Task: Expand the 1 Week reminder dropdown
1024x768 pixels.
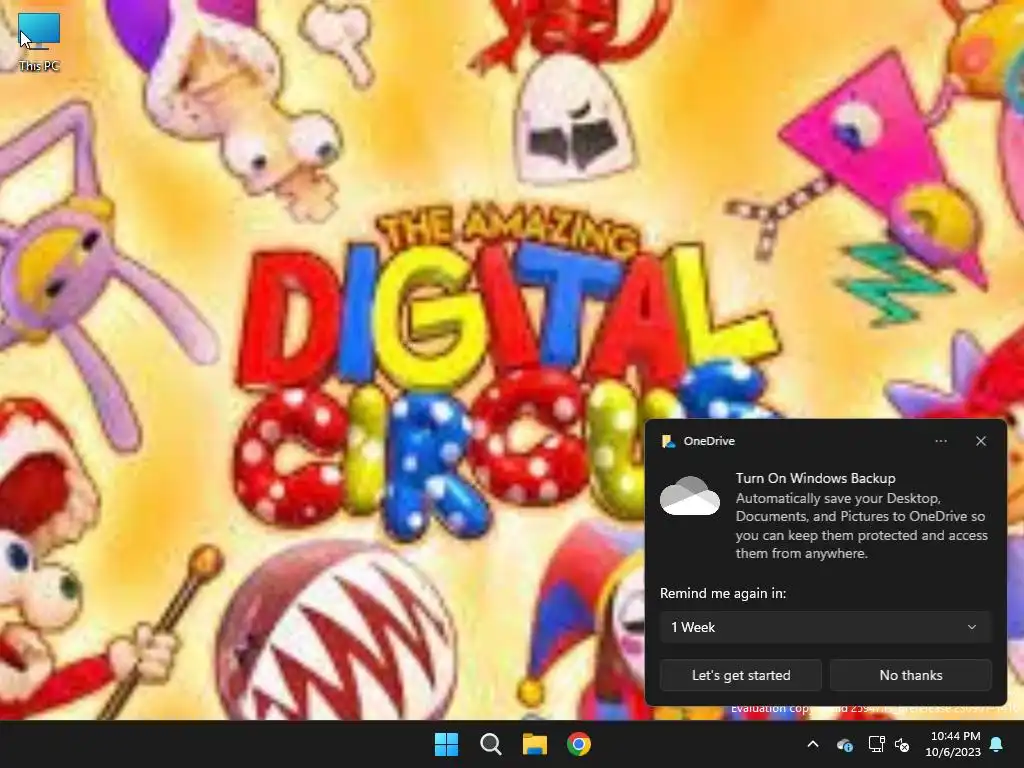Action: [x=825, y=627]
